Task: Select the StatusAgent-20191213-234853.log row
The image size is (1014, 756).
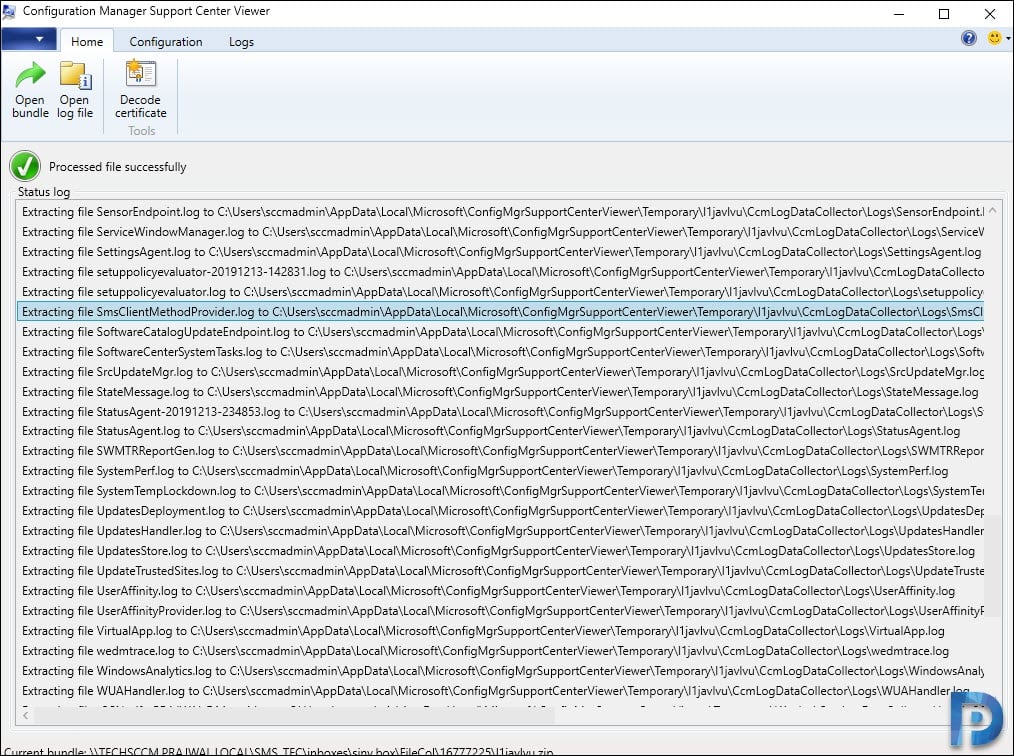Action: coord(501,412)
